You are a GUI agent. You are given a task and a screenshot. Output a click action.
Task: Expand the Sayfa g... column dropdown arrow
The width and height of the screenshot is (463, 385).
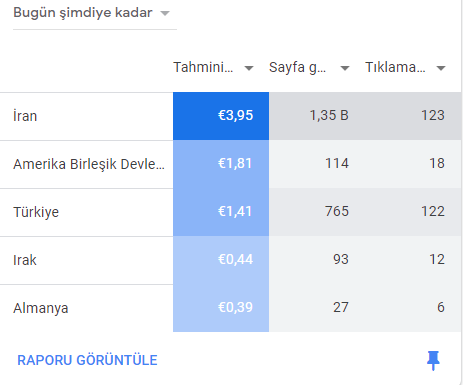click(x=345, y=68)
